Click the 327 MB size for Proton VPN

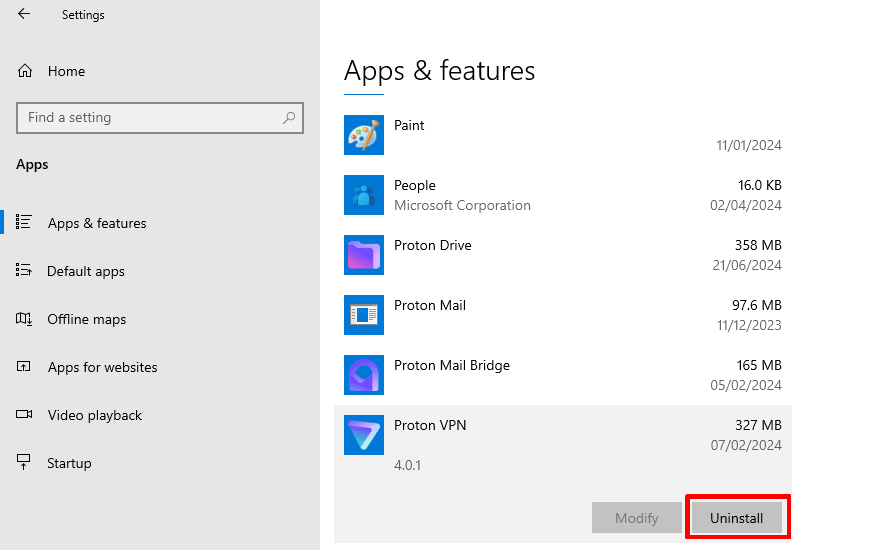[x=758, y=425]
